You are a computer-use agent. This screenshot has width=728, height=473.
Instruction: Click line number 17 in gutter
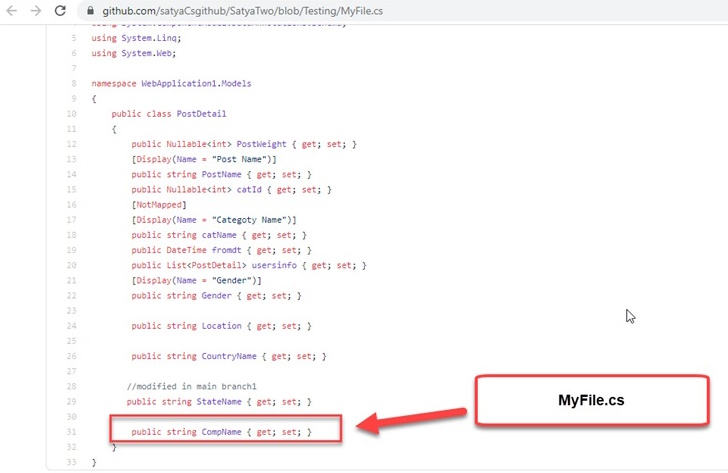72,220
